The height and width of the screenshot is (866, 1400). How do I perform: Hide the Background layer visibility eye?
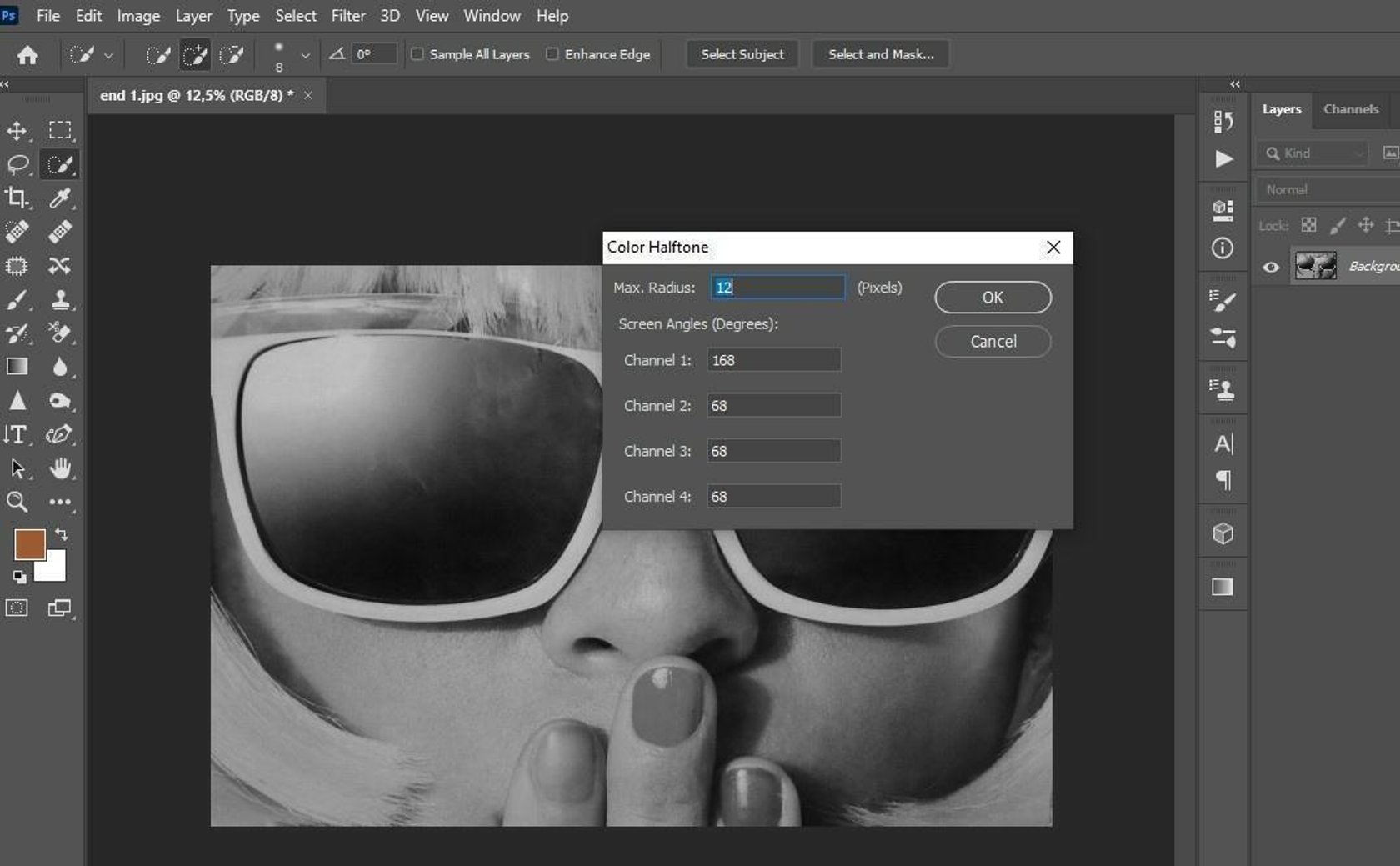tap(1270, 267)
